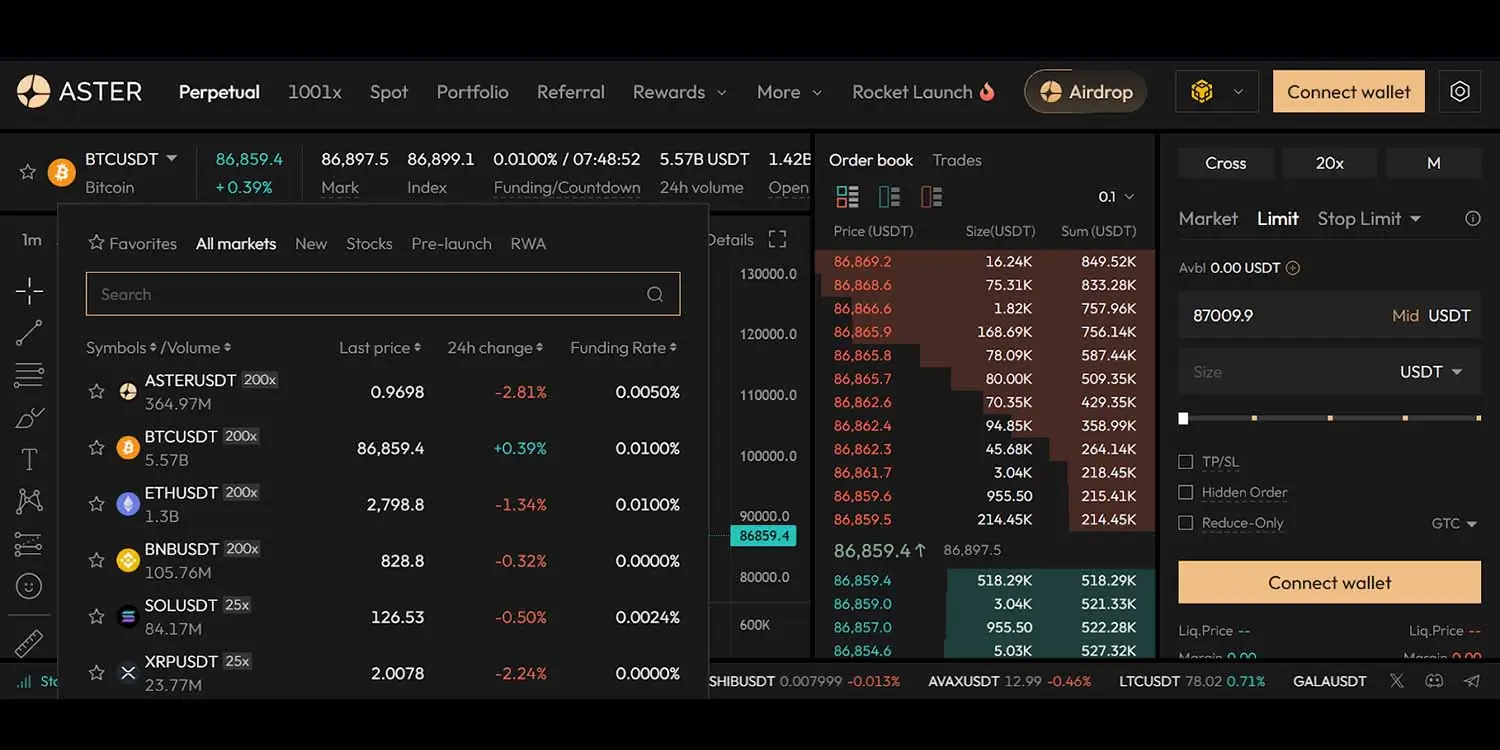Viewport: 1500px width, 750px height.
Task: Switch to the Trades tab
Action: (x=956, y=160)
